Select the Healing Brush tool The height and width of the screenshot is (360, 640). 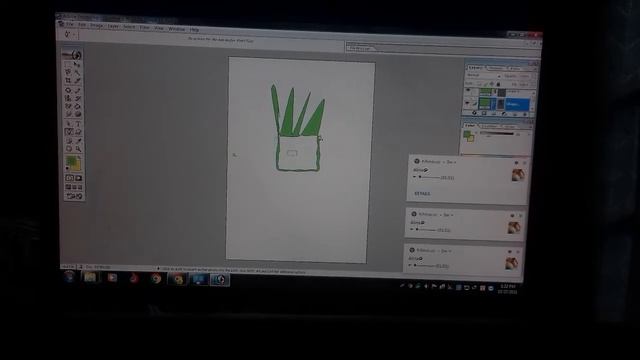68,90
